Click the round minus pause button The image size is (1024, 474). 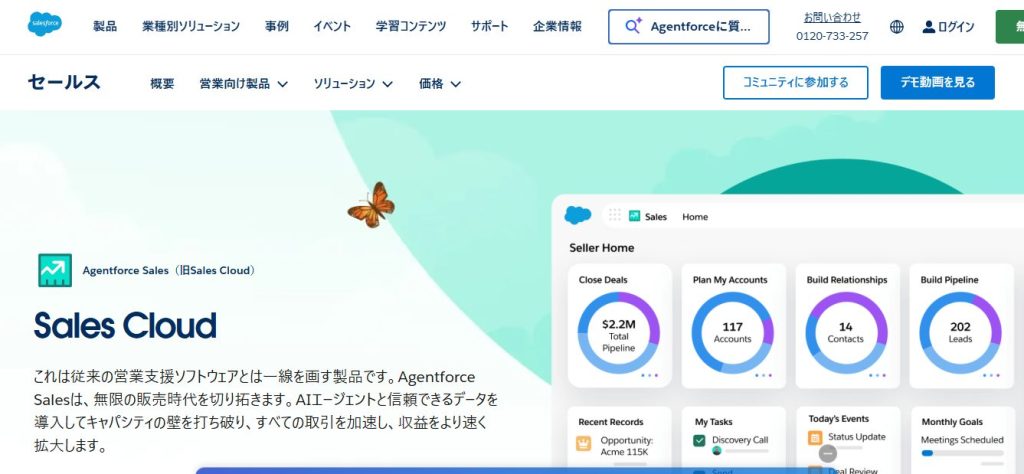click(x=827, y=453)
